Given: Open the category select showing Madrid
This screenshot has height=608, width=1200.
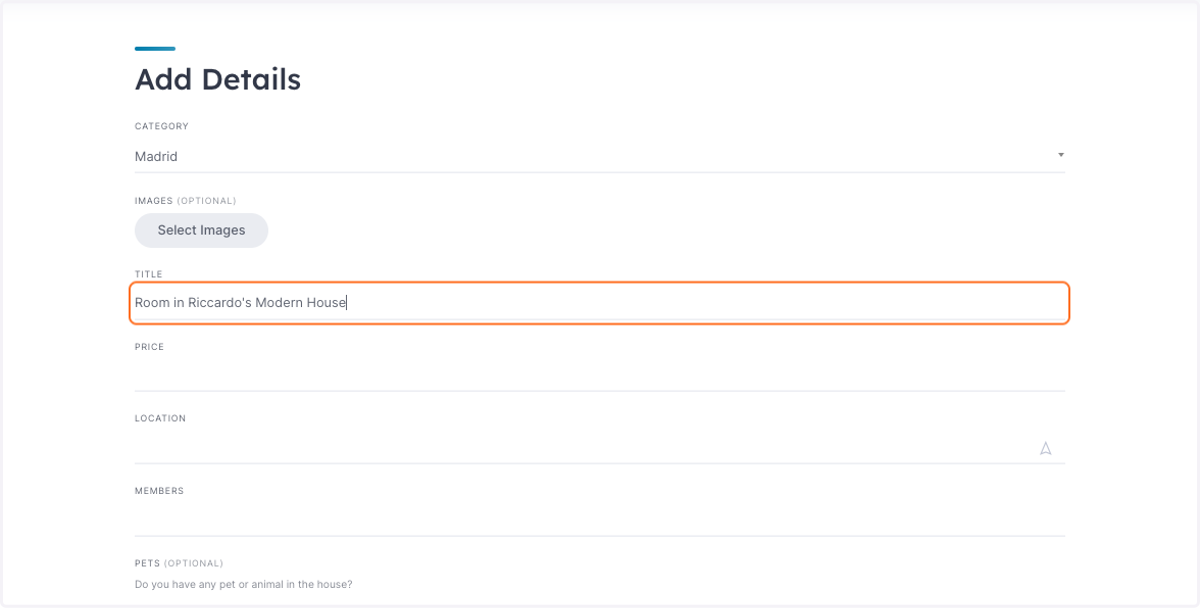Looking at the screenshot, I should 600,156.
